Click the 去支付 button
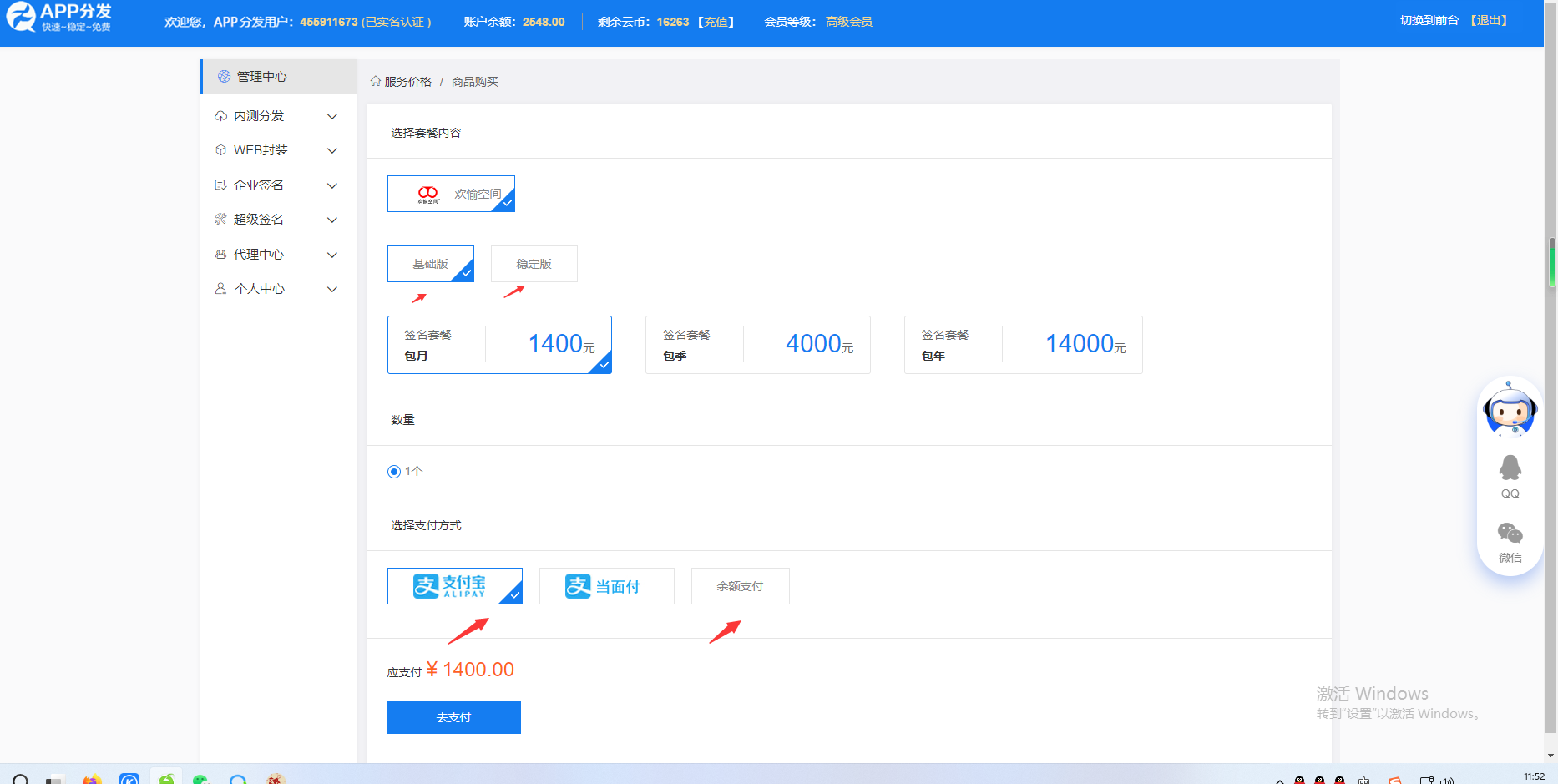Viewport: 1558px width, 784px height. point(453,717)
